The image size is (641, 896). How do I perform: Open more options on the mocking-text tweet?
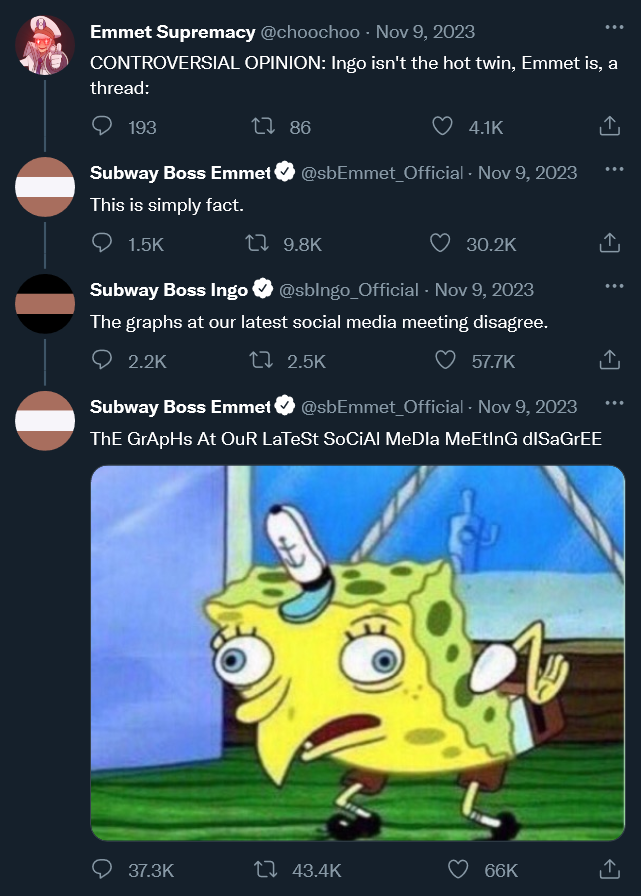click(x=613, y=404)
